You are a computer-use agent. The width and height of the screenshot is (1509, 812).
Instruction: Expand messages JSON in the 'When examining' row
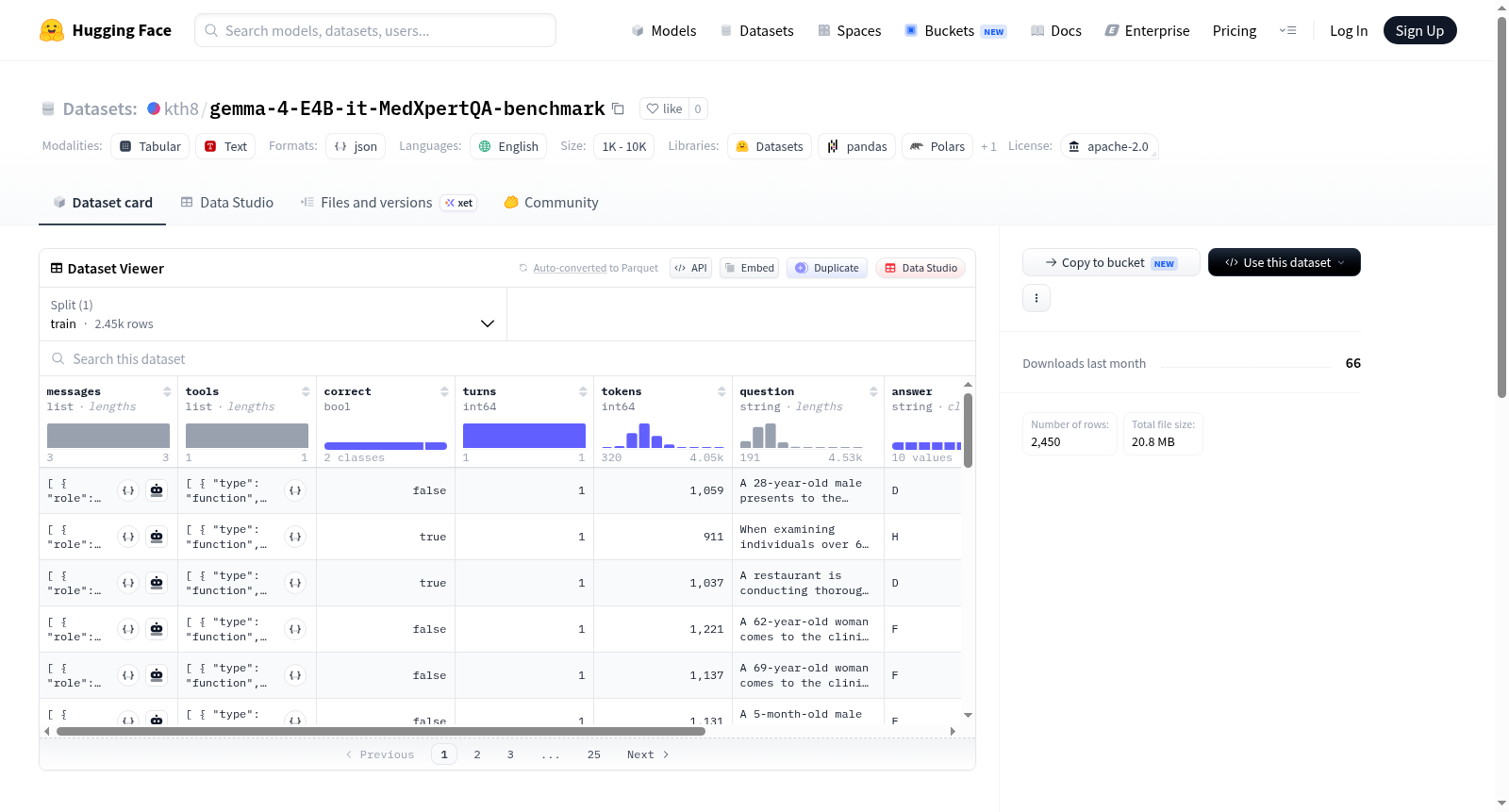pyautogui.click(x=128, y=537)
